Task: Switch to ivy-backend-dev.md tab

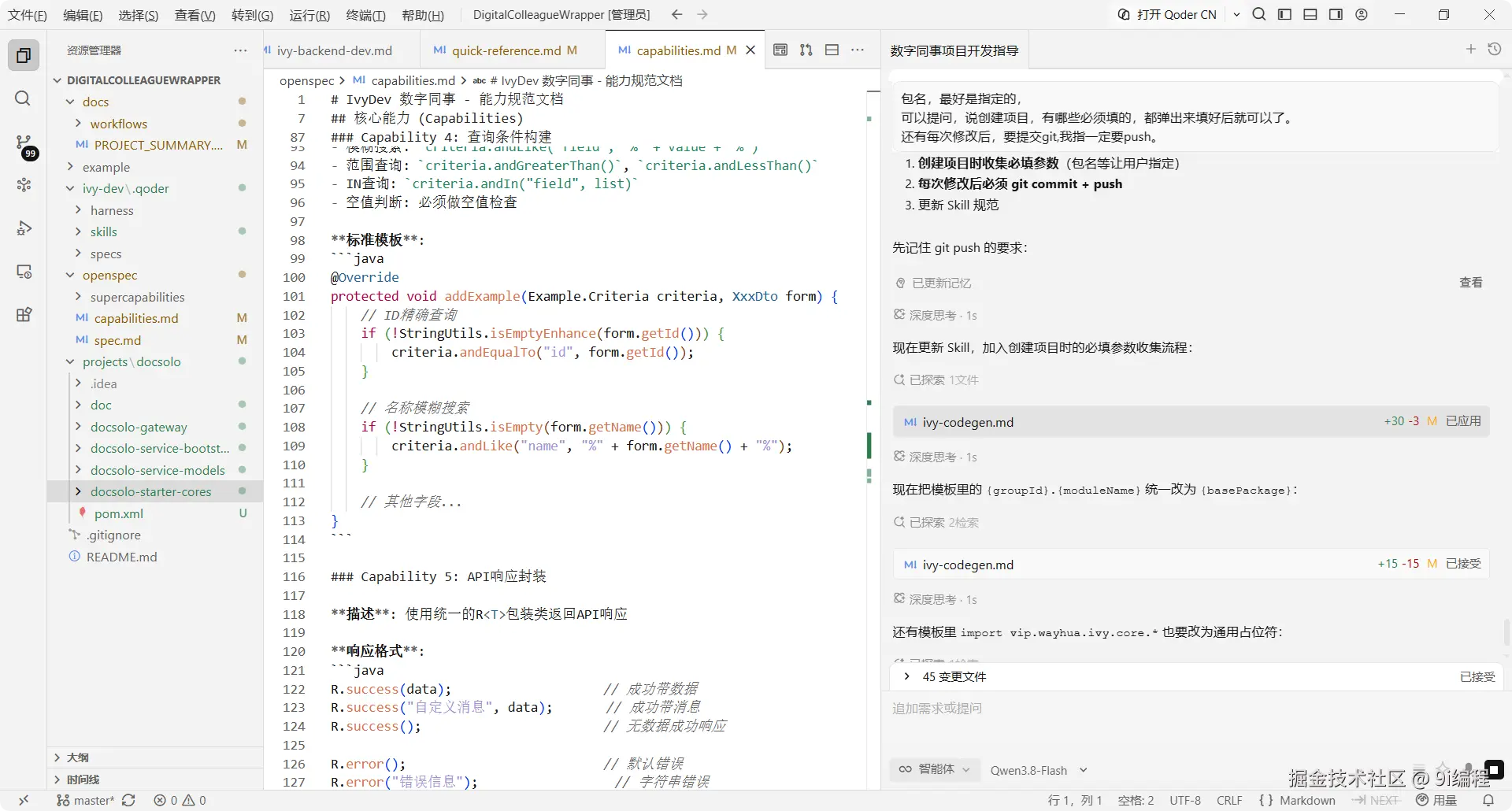Action: (x=334, y=50)
